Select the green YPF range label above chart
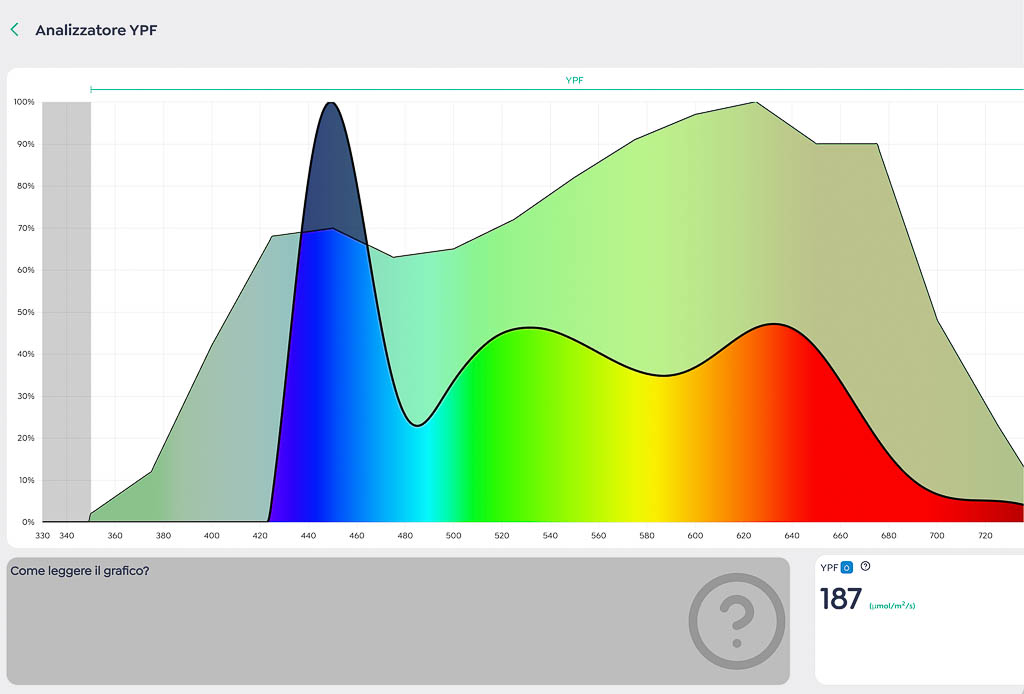1024x694 pixels. point(574,79)
